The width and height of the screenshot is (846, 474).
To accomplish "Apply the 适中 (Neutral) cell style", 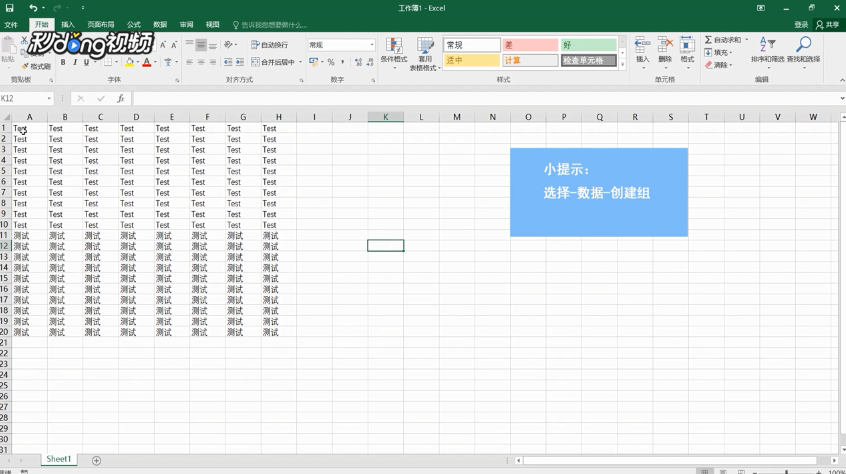I will (472, 60).
